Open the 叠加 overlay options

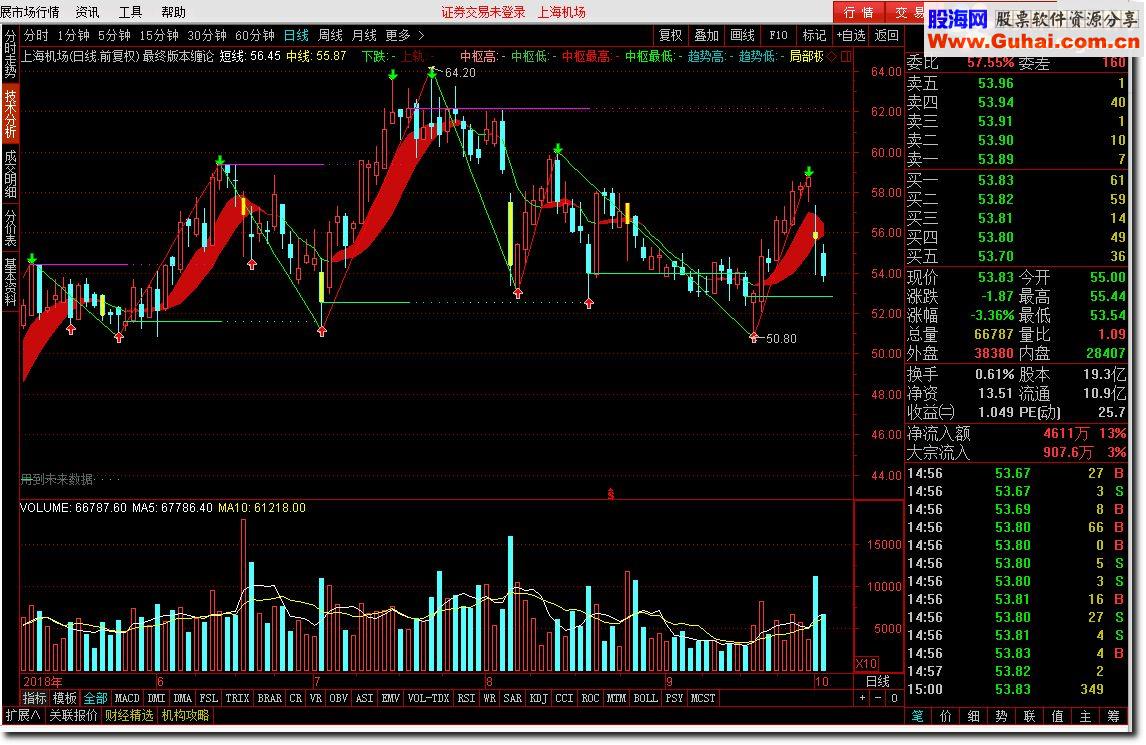pos(706,35)
